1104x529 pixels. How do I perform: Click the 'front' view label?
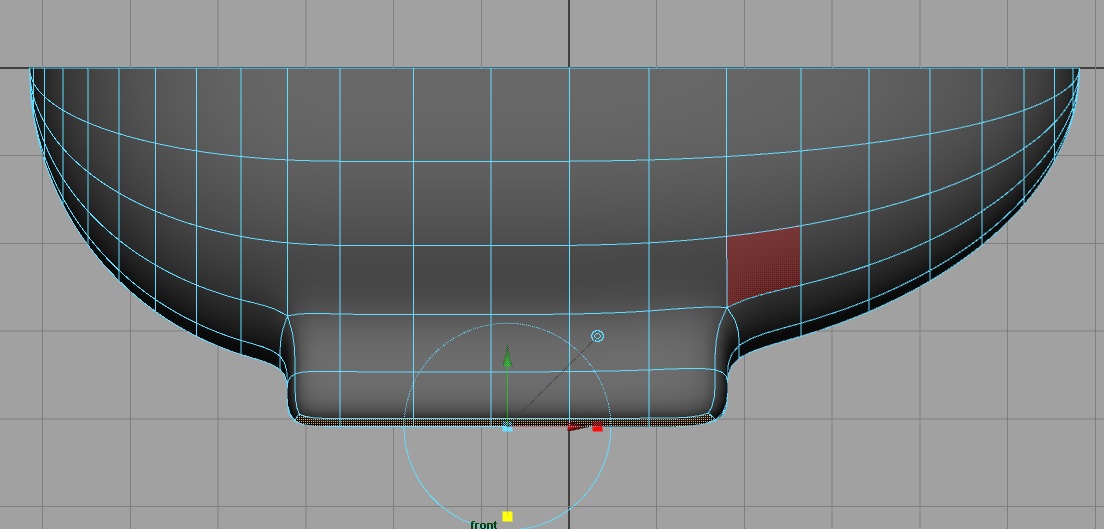(484, 525)
